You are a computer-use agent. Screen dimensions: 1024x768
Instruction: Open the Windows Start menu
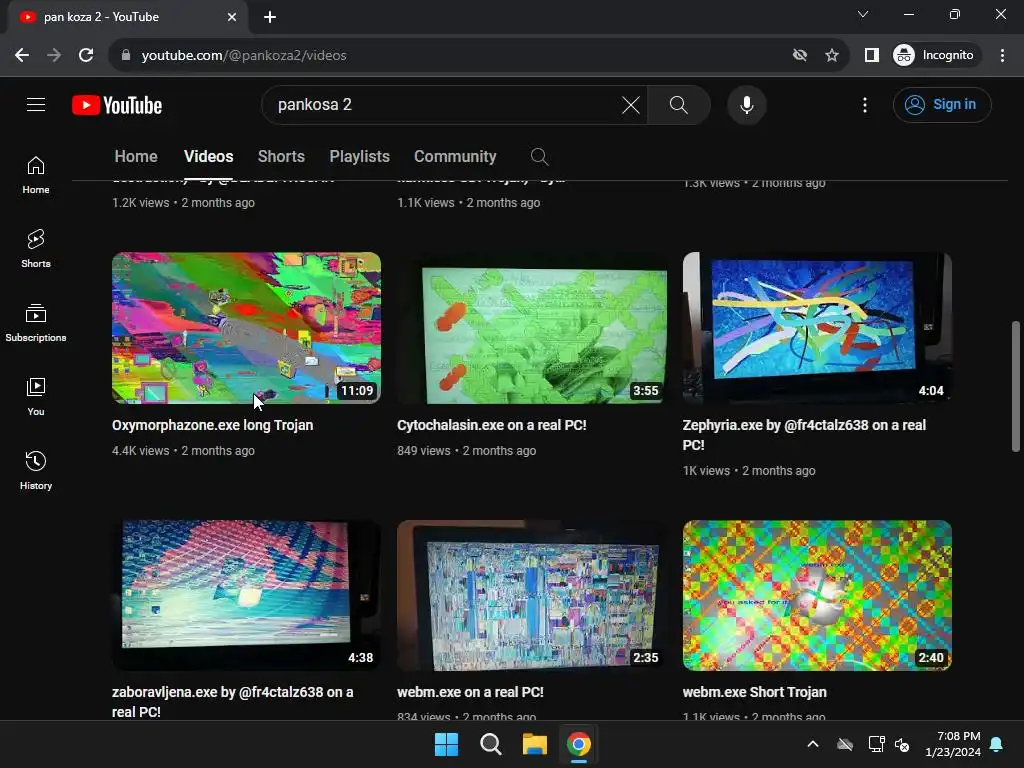[447, 744]
